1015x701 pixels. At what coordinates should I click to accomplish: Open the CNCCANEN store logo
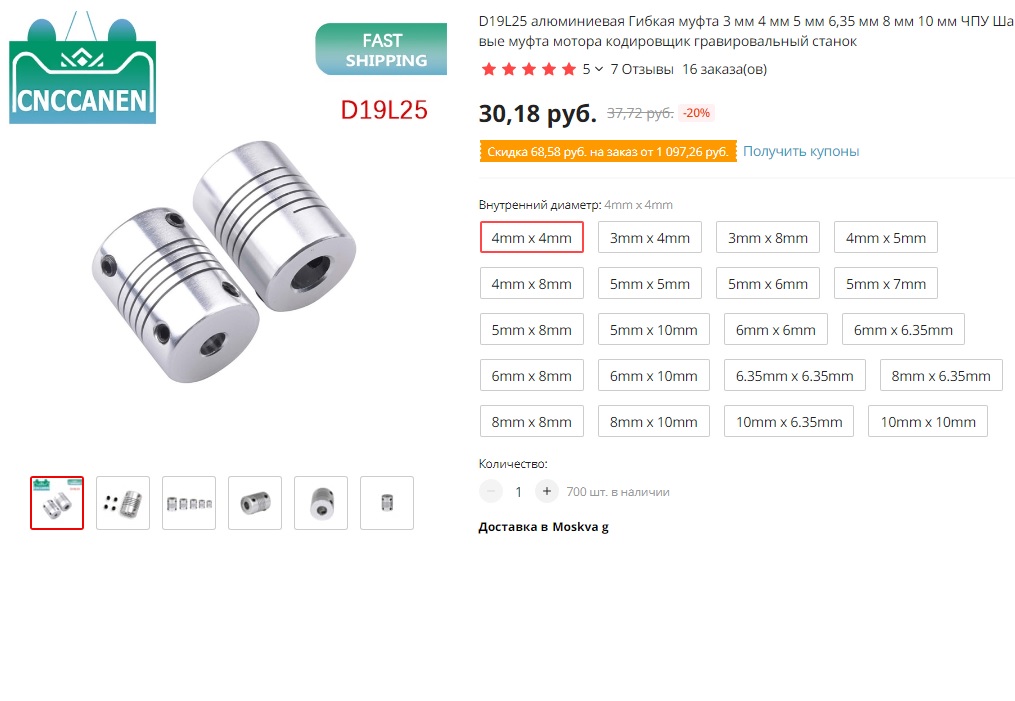click(x=82, y=67)
